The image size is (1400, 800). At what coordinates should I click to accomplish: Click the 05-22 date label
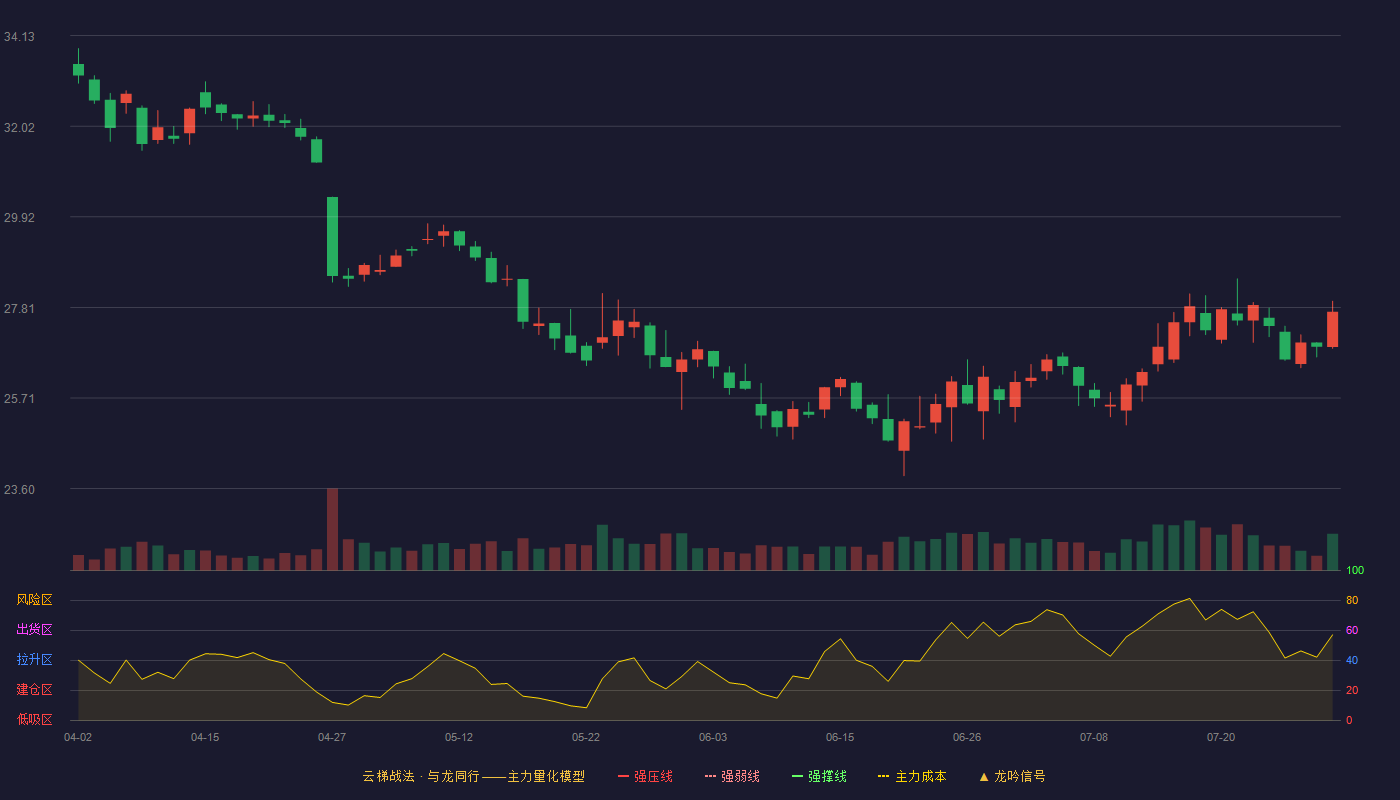pos(586,737)
